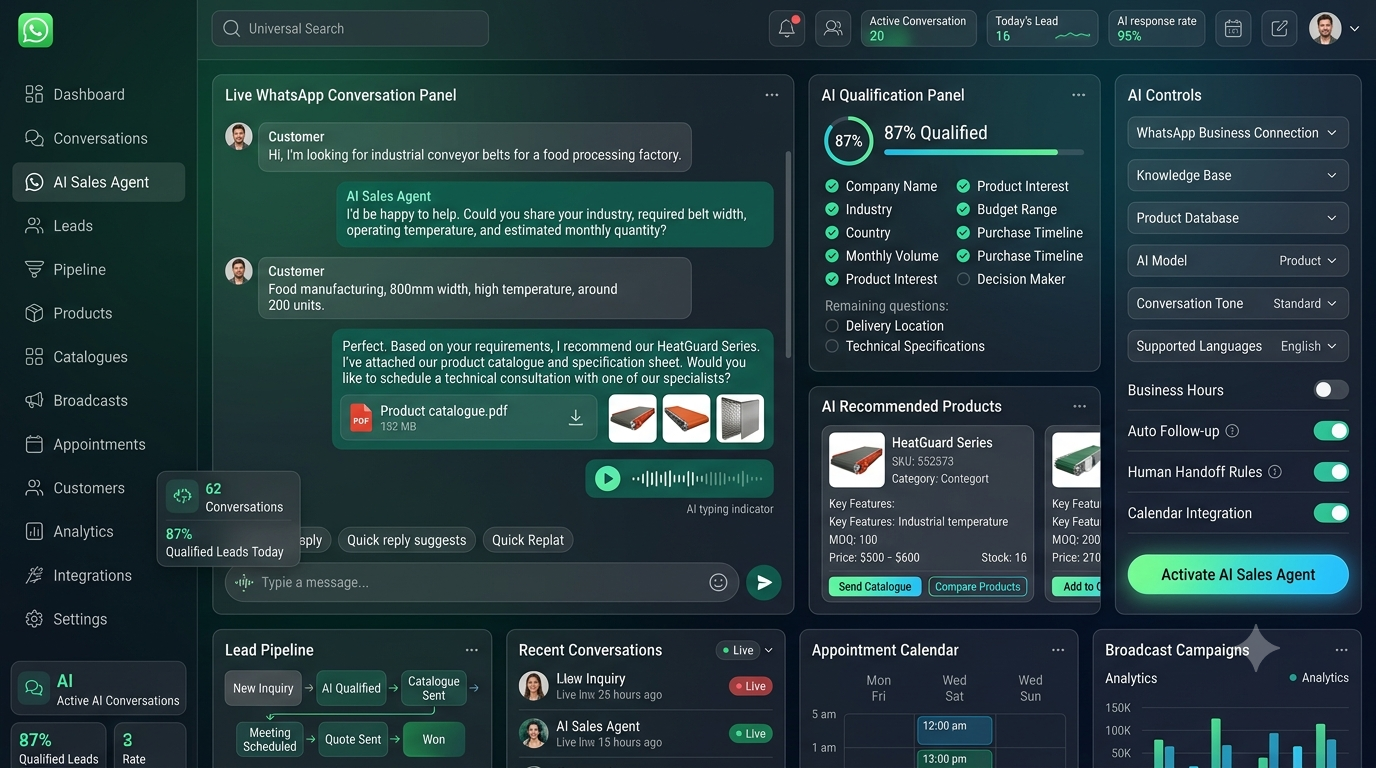
Task: Send the message with arrow button
Action: [764, 582]
